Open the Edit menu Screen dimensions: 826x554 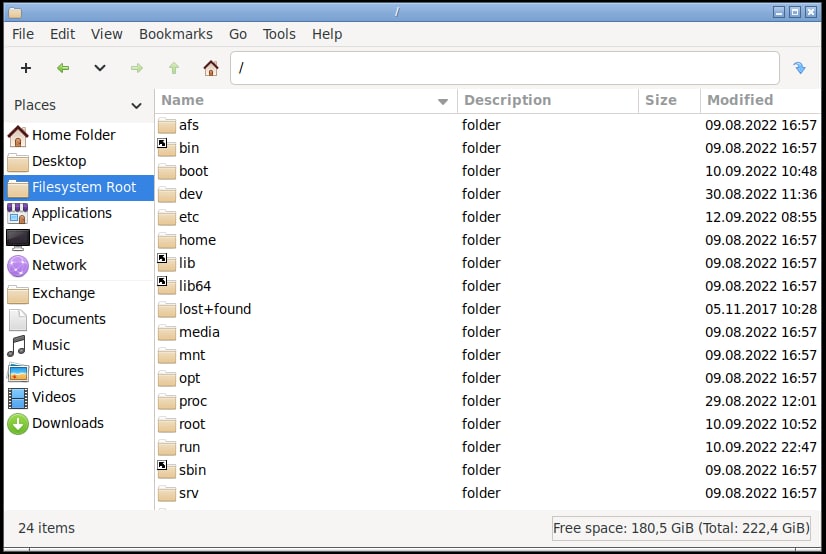62,34
